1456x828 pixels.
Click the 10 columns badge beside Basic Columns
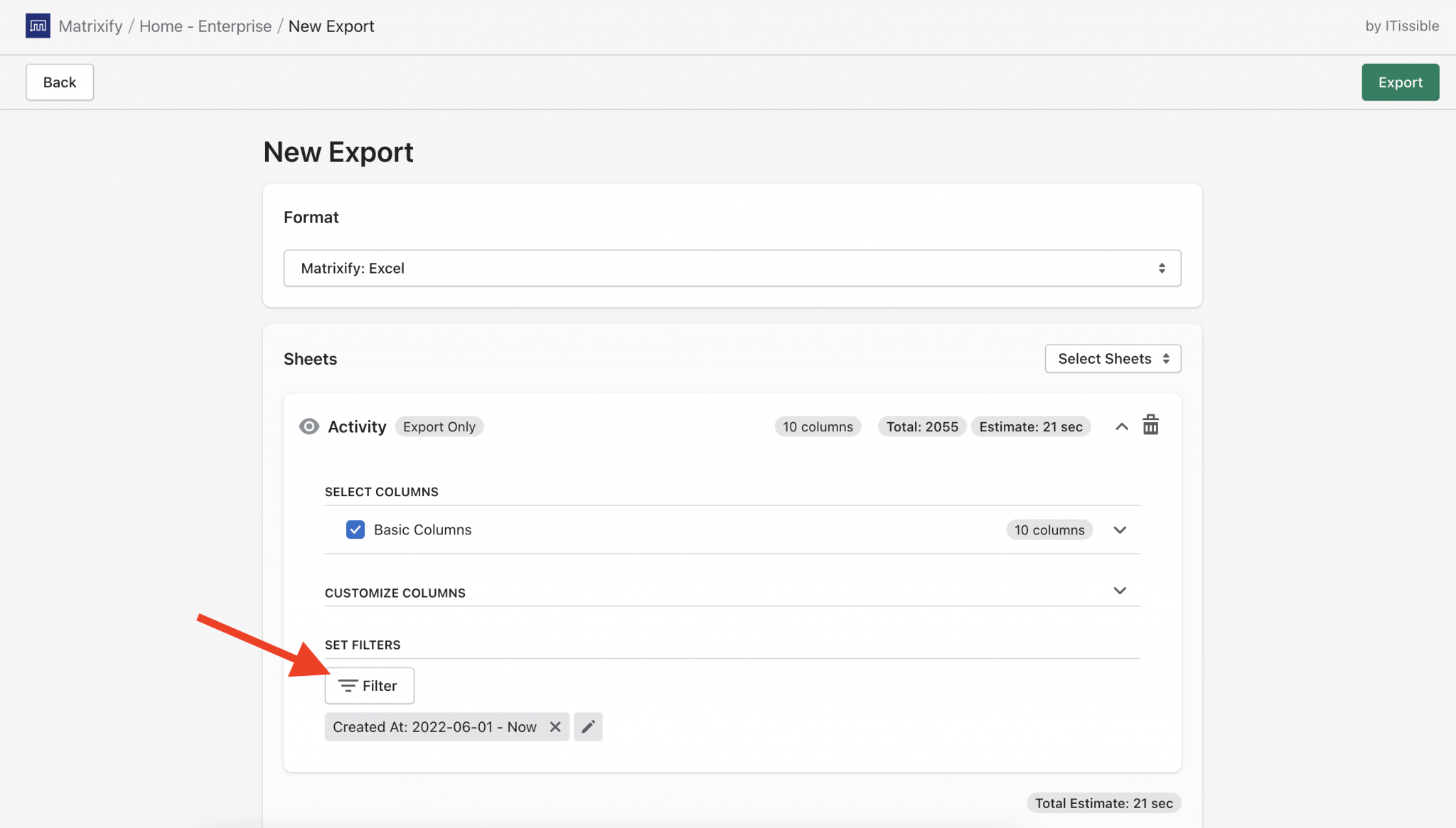coord(1049,529)
